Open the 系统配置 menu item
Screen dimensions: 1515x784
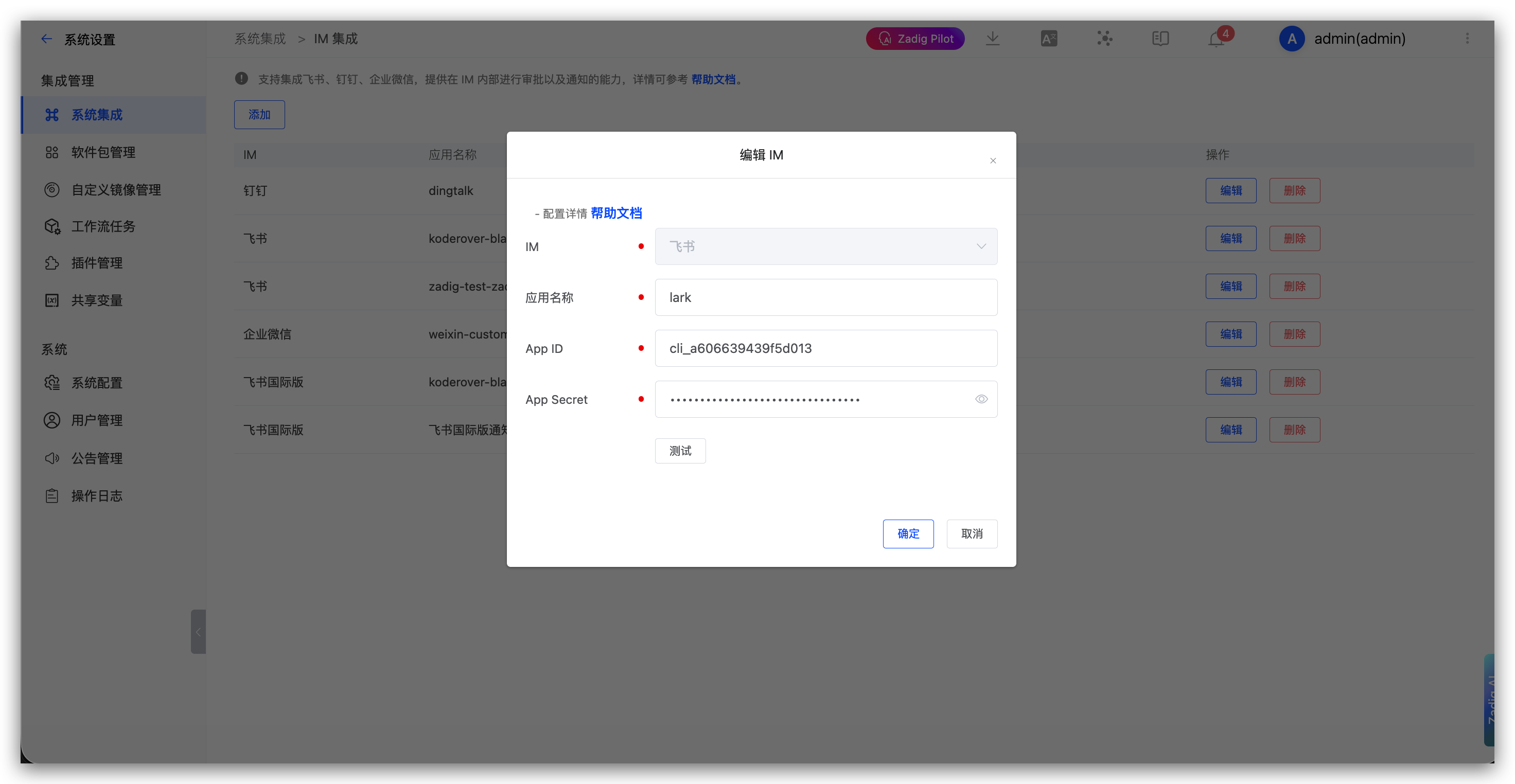pyautogui.click(x=96, y=383)
